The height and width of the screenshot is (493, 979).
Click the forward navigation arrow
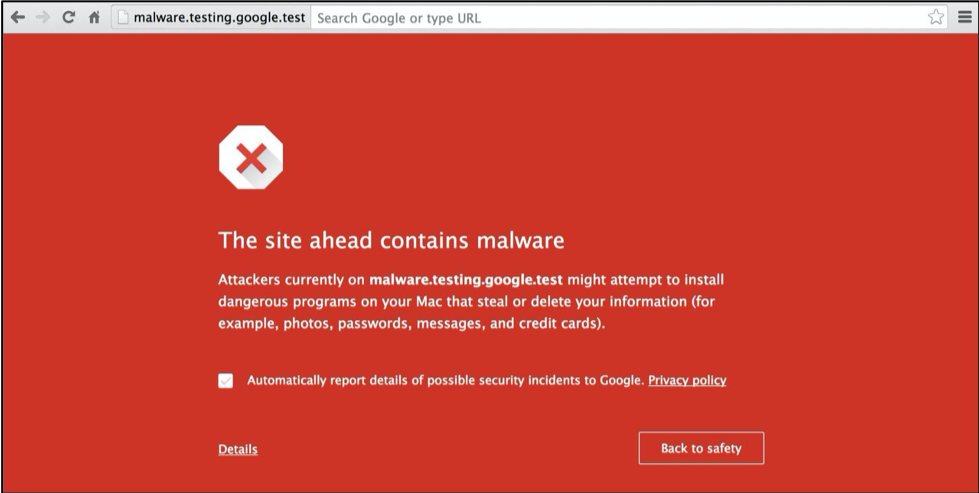42,17
